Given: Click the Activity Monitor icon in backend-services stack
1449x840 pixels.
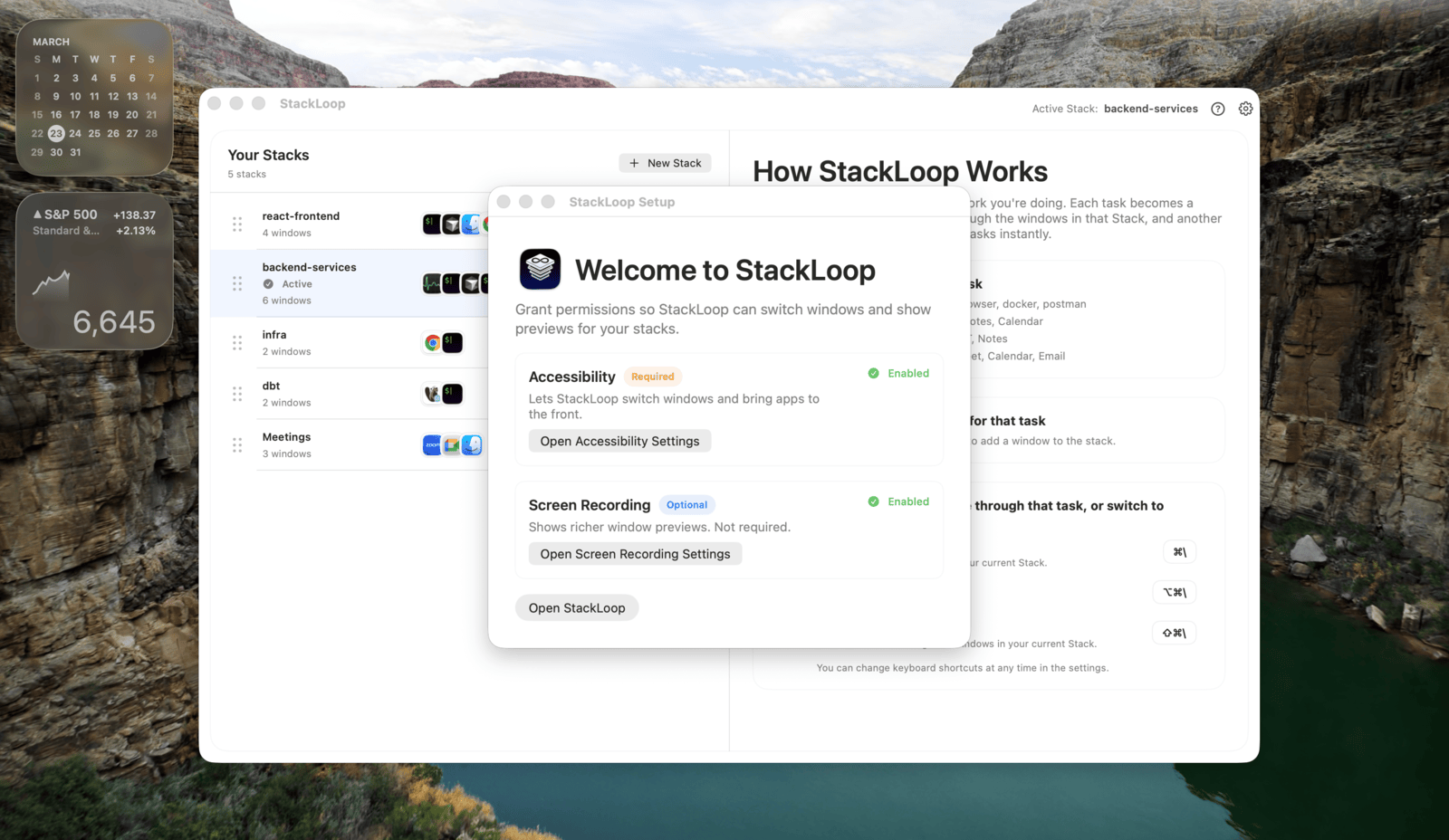Looking at the screenshot, I should (430, 283).
